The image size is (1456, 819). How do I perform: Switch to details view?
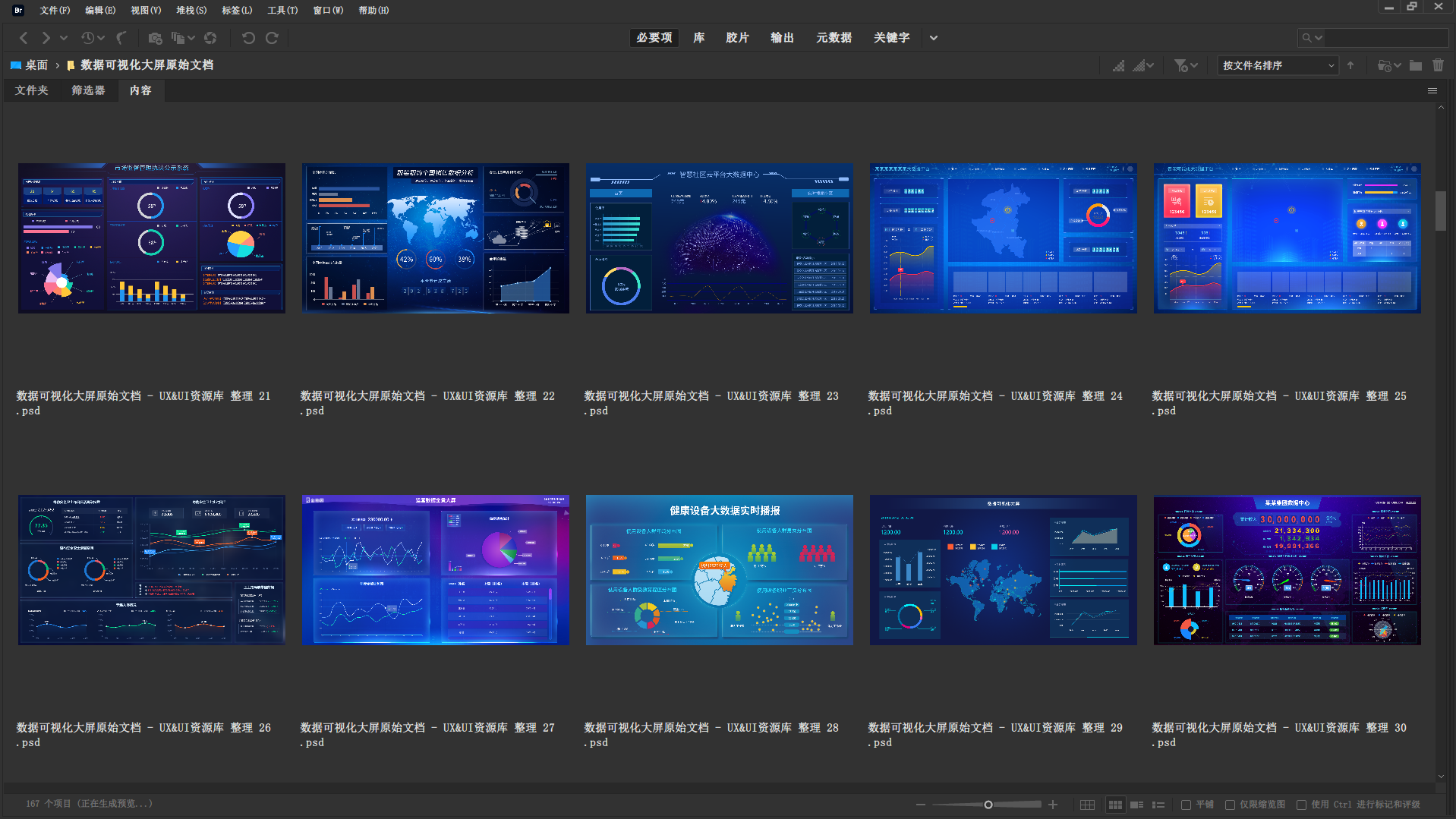pyautogui.click(x=1137, y=805)
